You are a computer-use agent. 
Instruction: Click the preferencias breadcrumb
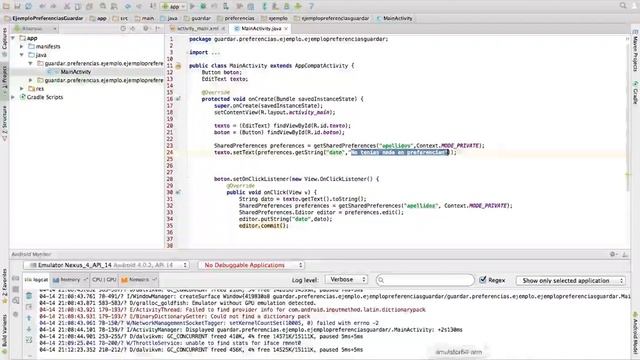[x=236, y=18]
